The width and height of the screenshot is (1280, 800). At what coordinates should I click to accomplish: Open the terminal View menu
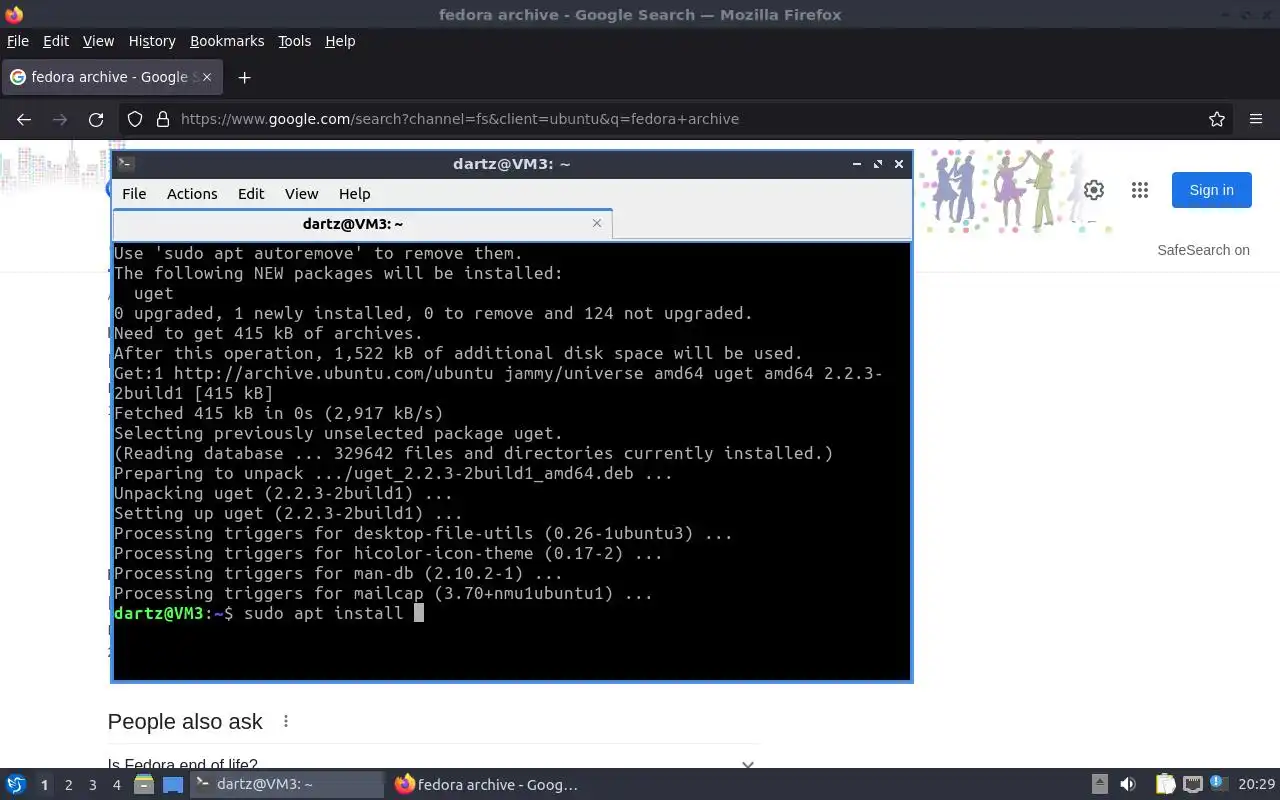(301, 194)
